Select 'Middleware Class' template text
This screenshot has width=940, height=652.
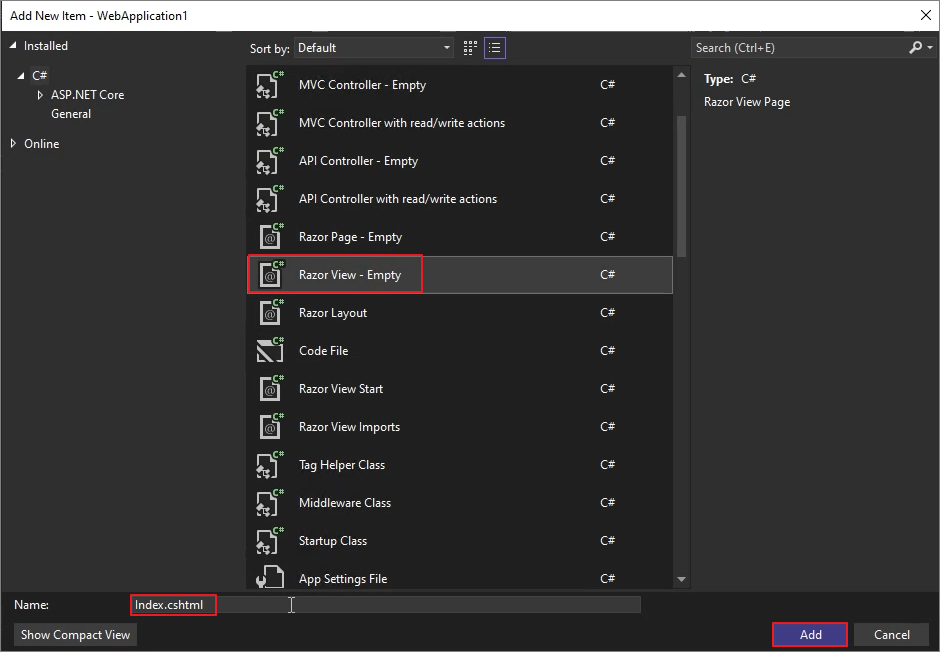(x=345, y=503)
